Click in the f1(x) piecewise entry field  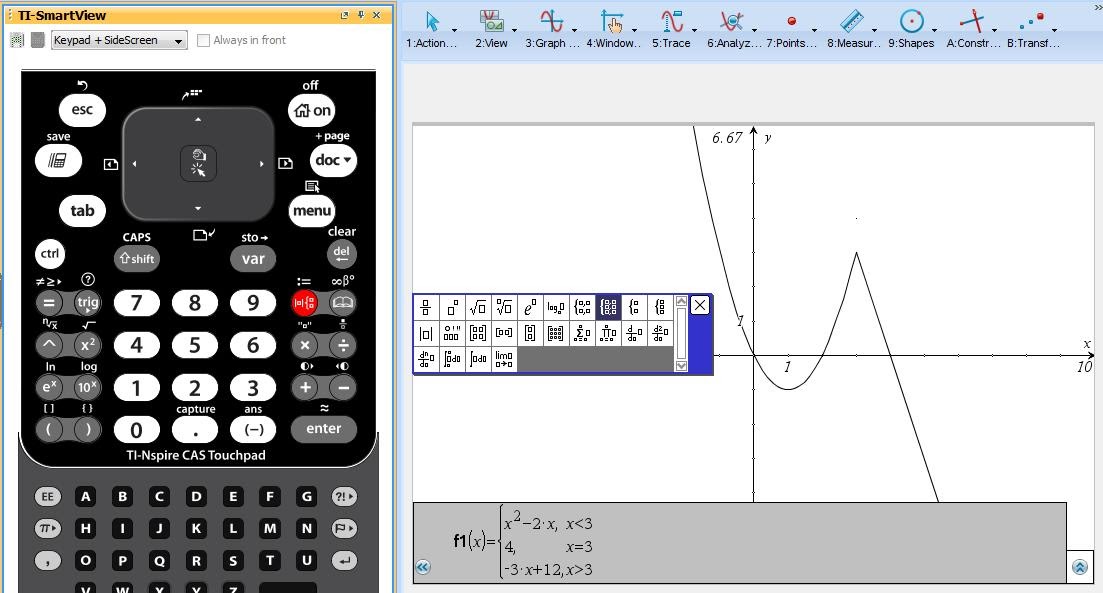(740, 542)
